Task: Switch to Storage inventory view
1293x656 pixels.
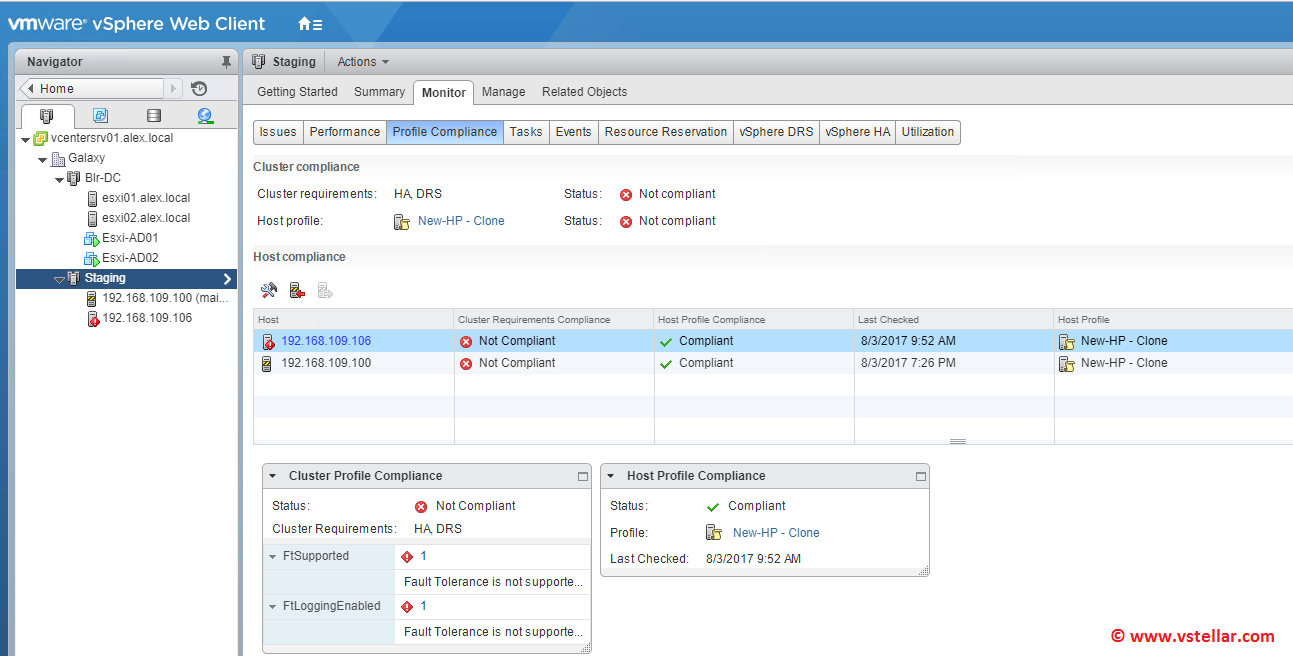Action: click(x=153, y=116)
